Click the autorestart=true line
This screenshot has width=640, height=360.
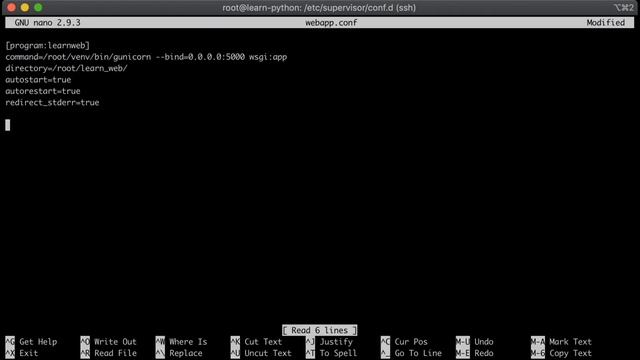pos(43,91)
